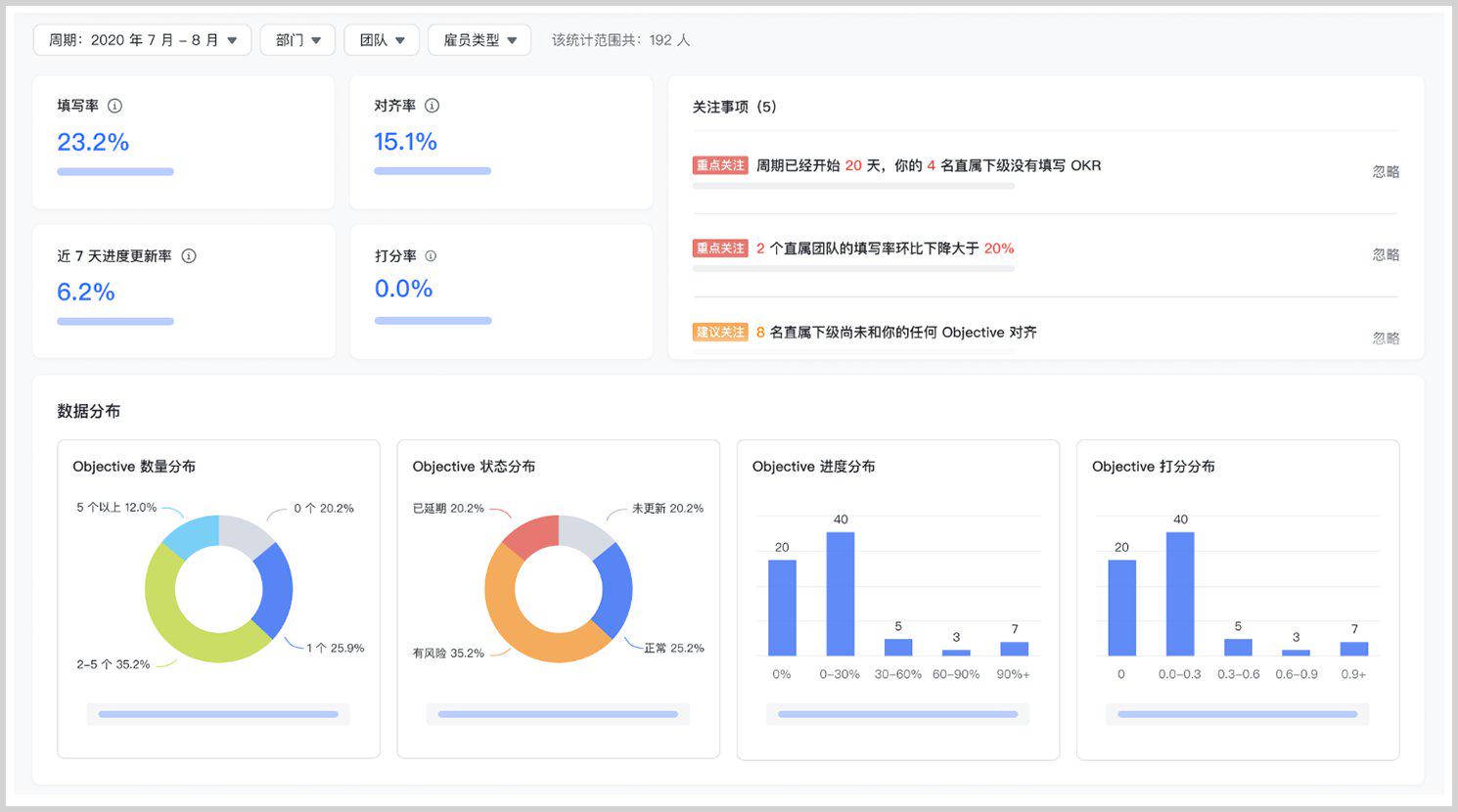1458x812 pixels.
Task: Click the progress bar under 填写率 23.2%
Action: click(x=115, y=171)
